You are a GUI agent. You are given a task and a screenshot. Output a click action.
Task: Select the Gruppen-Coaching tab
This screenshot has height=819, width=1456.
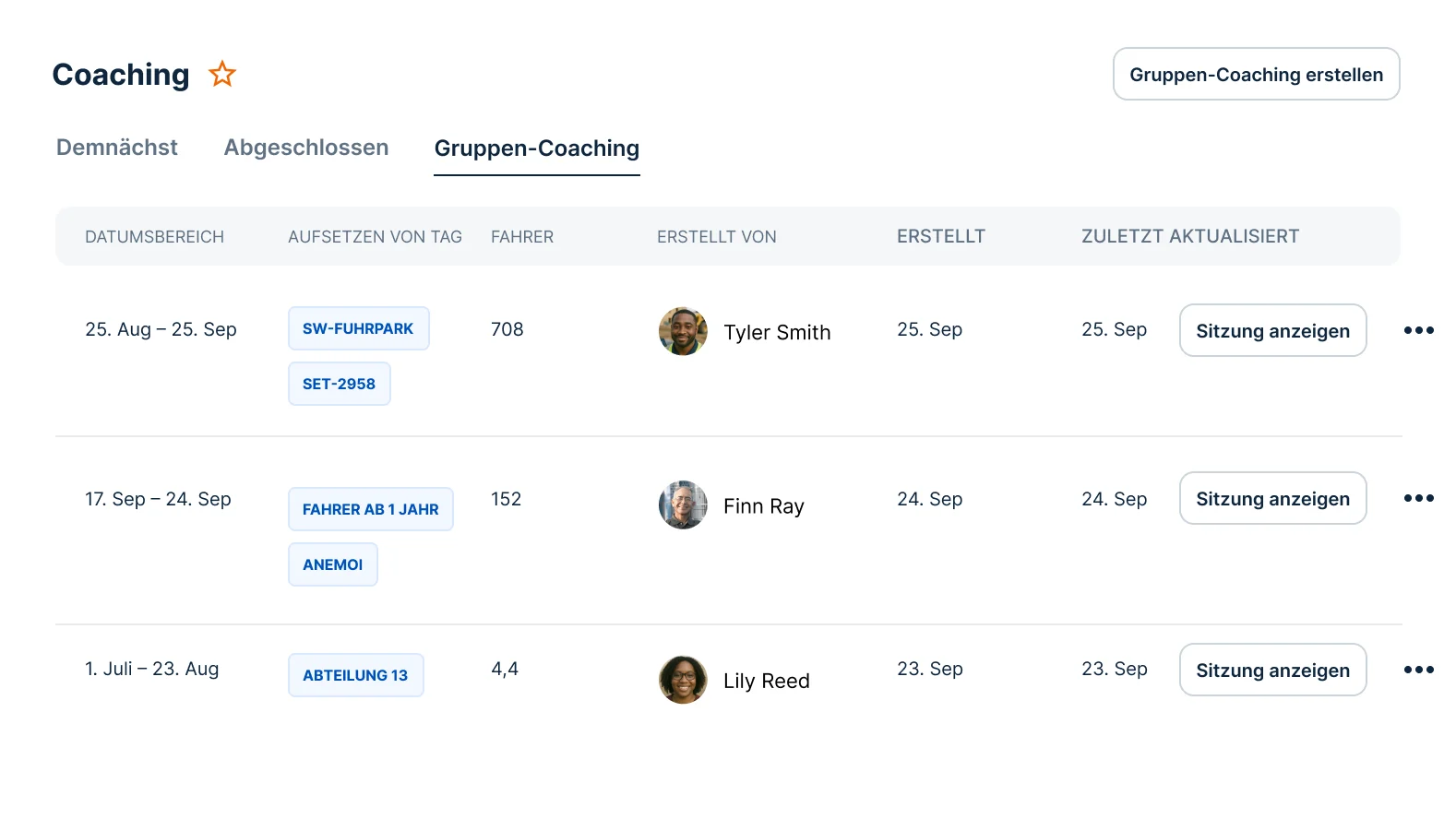[537, 148]
